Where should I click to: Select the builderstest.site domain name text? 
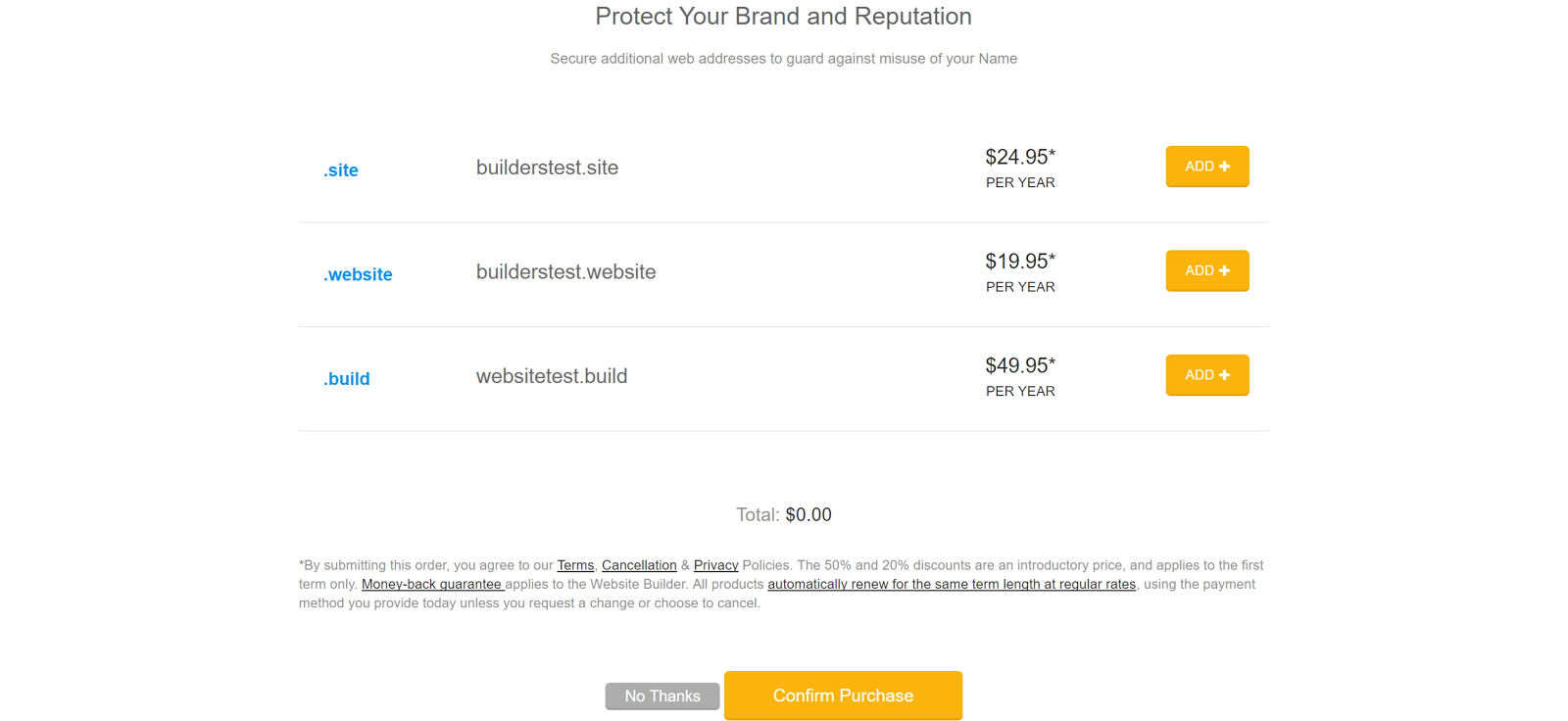pyautogui.click(x=547, y=168)
